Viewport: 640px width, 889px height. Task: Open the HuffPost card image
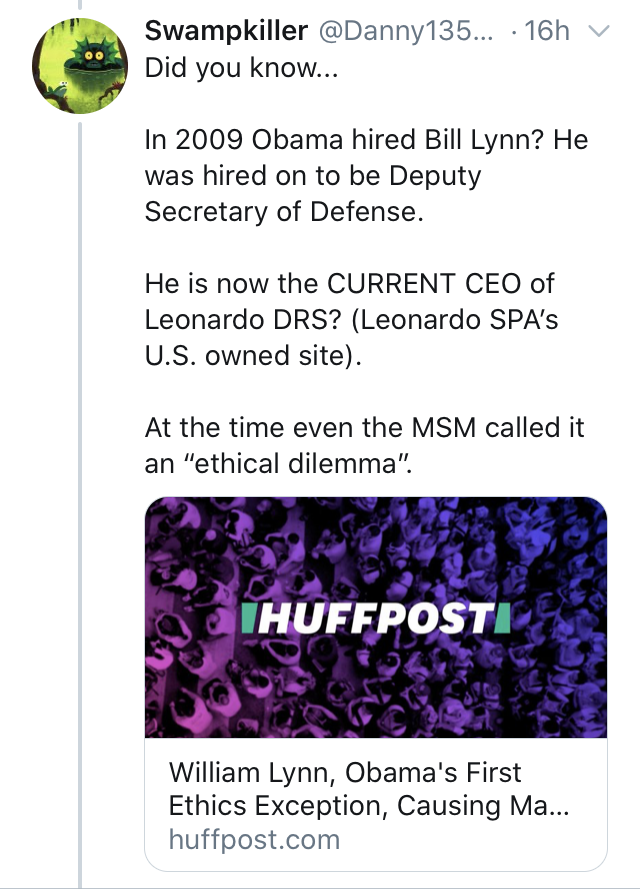click(x=376, y=617)
